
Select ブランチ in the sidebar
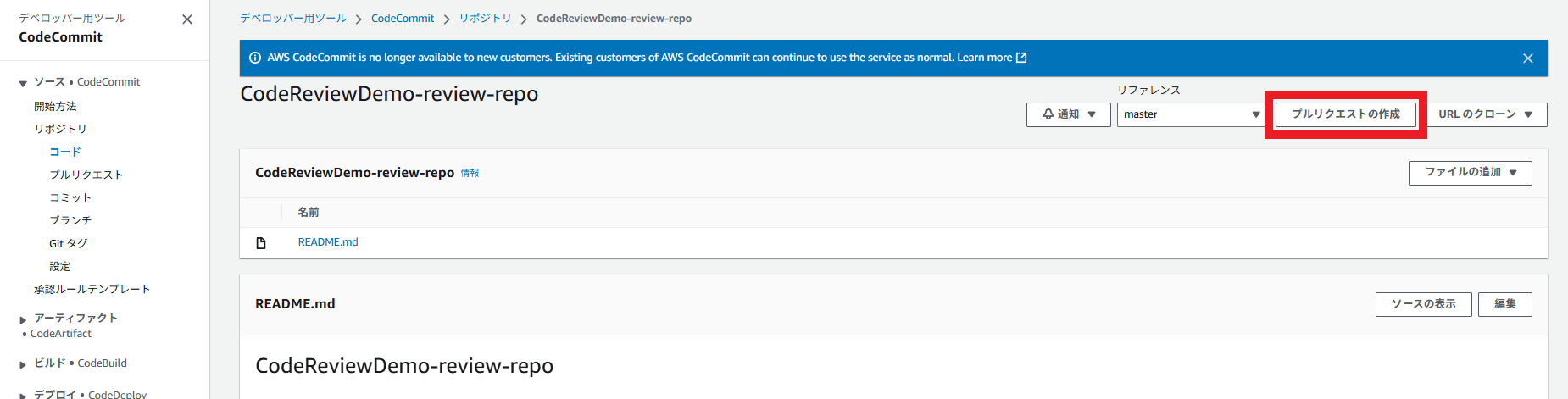[x=70, y=220]
